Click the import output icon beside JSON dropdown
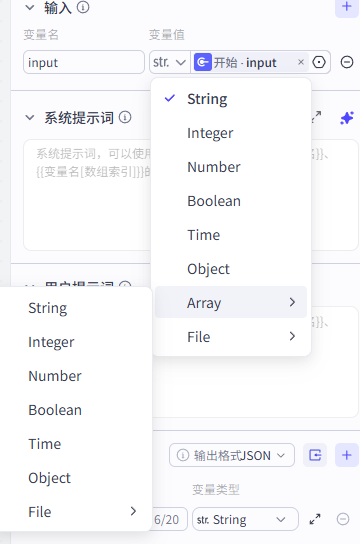Image resolution: width=360 pixels, height=544 pixels. point(315,455)
